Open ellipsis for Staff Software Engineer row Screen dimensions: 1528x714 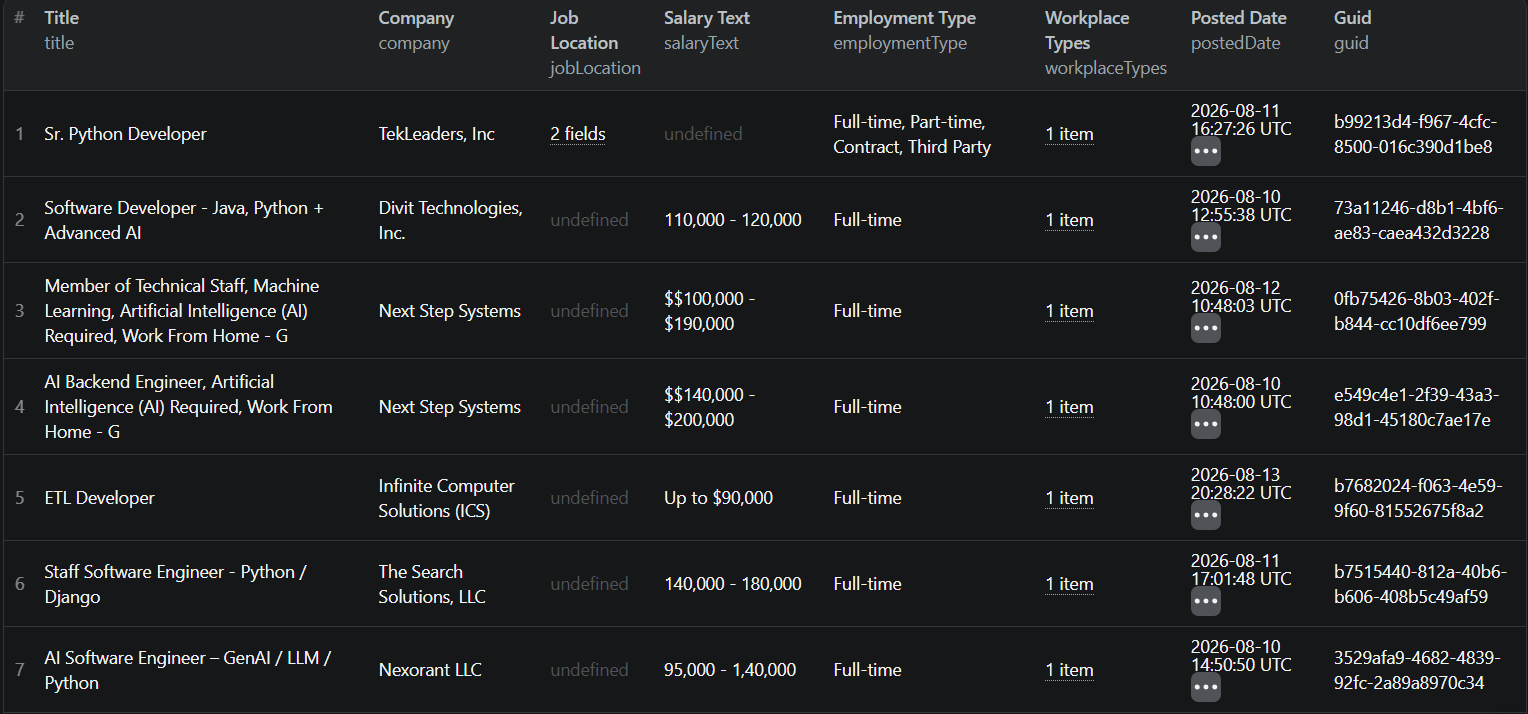1206,602
